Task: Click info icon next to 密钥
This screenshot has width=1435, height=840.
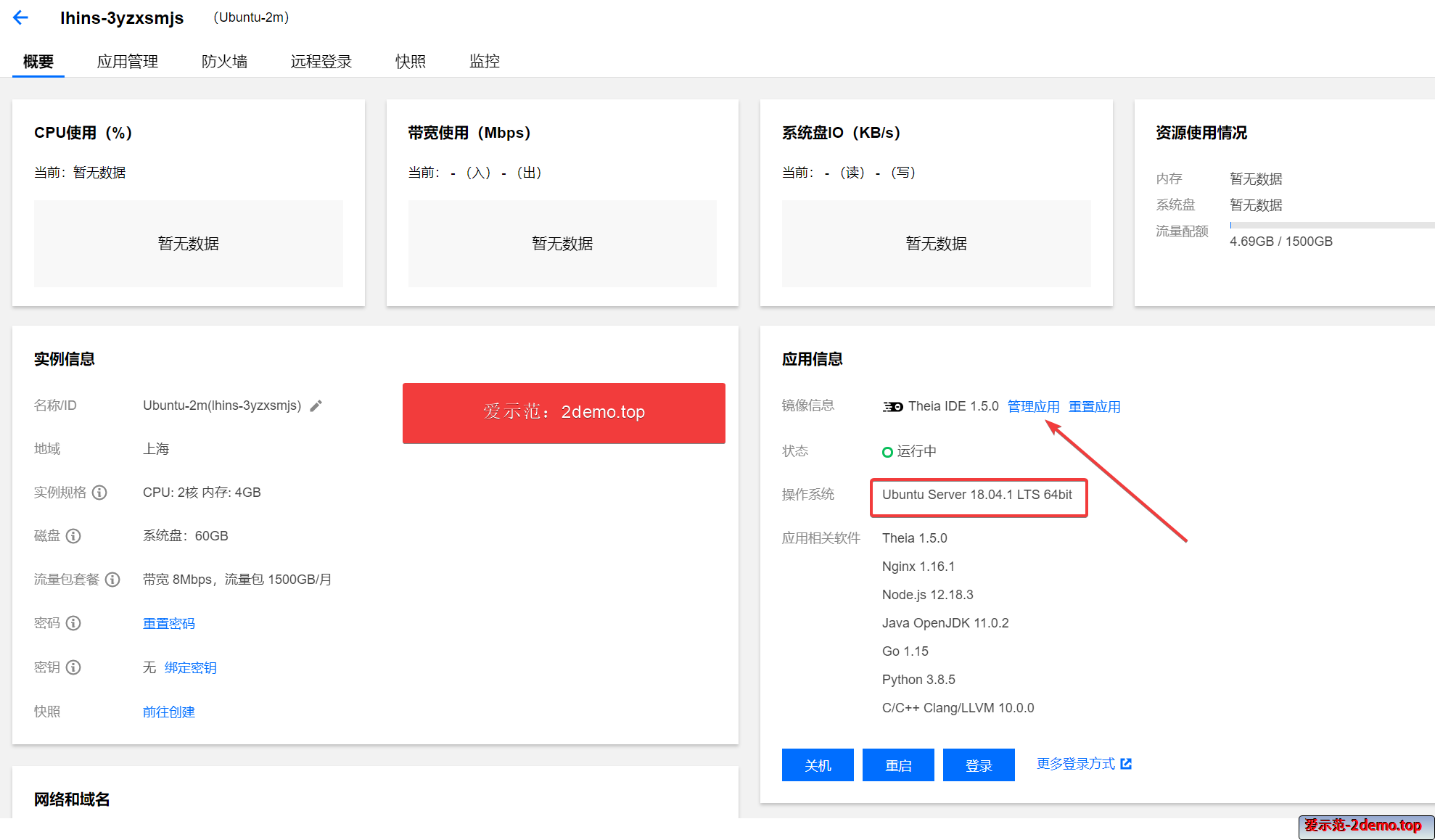Action: (73, 667)
